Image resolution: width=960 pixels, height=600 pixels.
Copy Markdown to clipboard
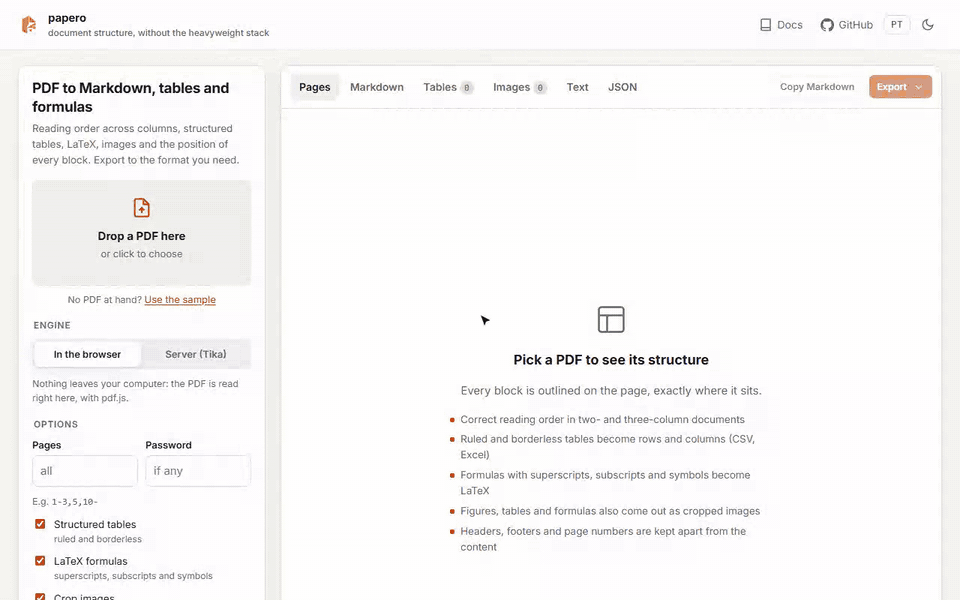click(817, 87)
